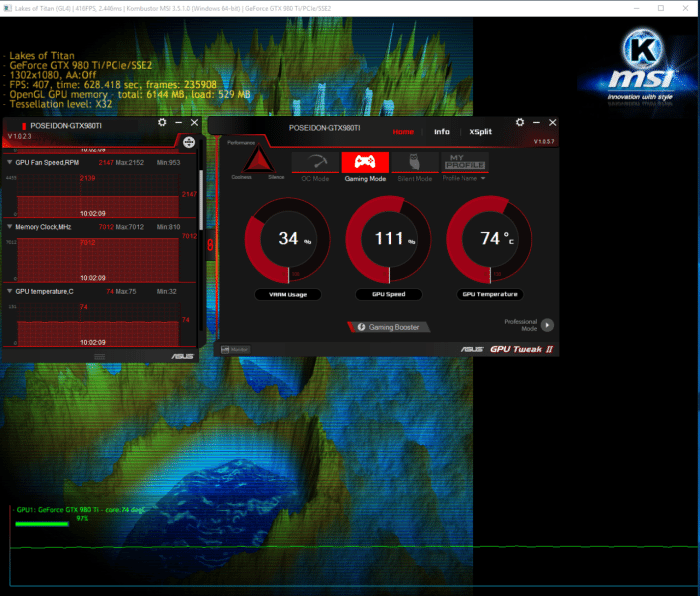Screen dimensions: 700x596
Task: Open the Info tab
Action: [442, 132]
